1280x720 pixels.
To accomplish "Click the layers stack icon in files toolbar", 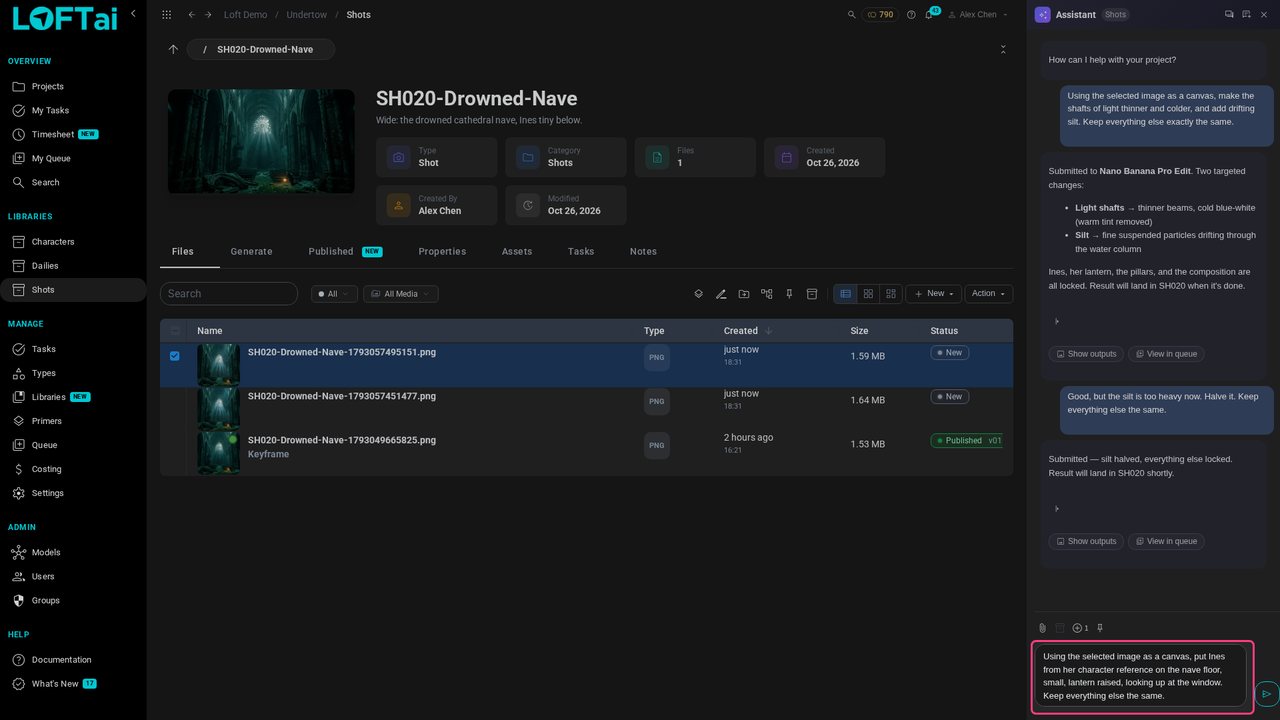I will (x=699, y=294).
